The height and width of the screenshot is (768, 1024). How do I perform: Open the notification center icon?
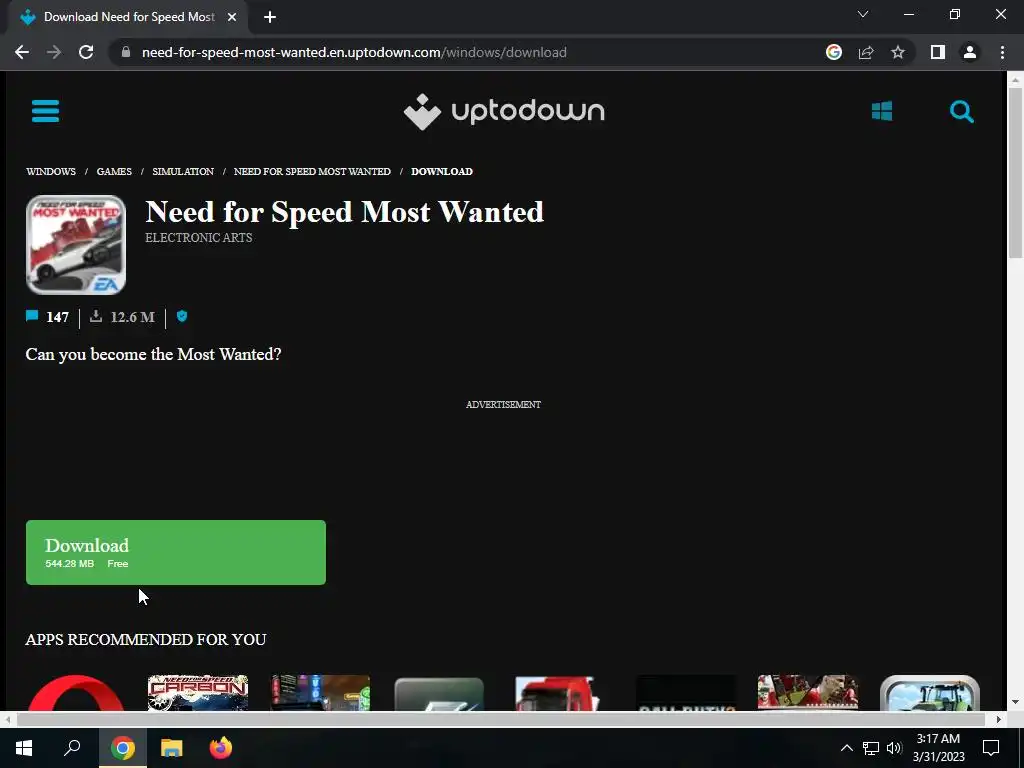point(991,748)
